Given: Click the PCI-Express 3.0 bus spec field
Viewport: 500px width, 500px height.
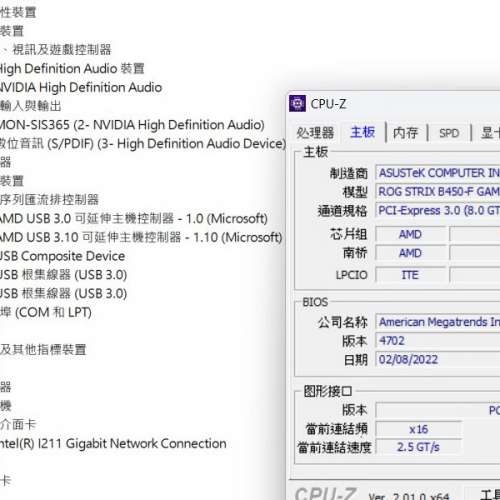Looking at the screenshot, I should click(x=438, y=211).
